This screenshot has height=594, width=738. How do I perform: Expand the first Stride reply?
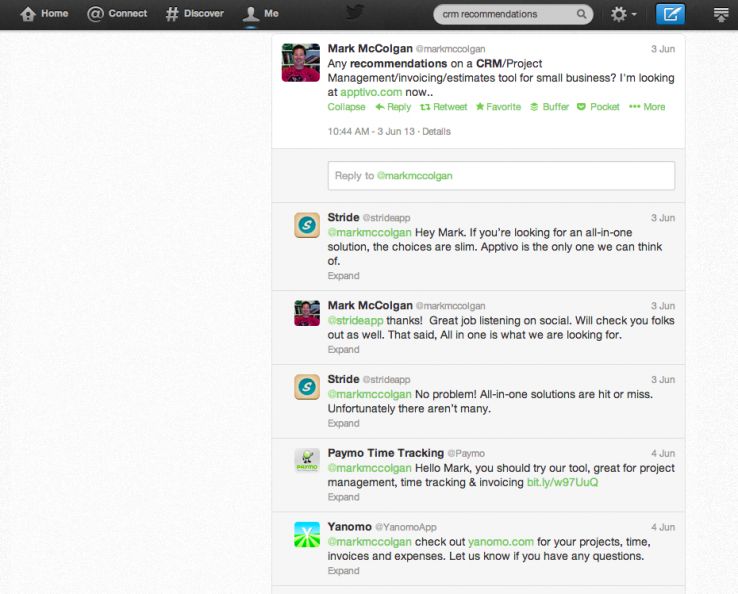click(x=343, y=276)
